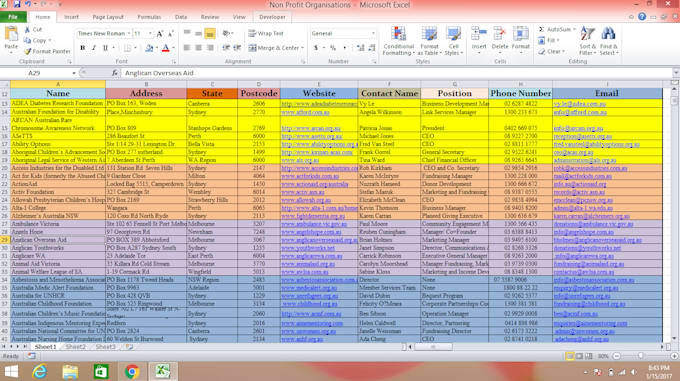Viewport: 680px width, 381px height.
Task: Open www.afford.com.au hyperlink
Action: [305, 112]
